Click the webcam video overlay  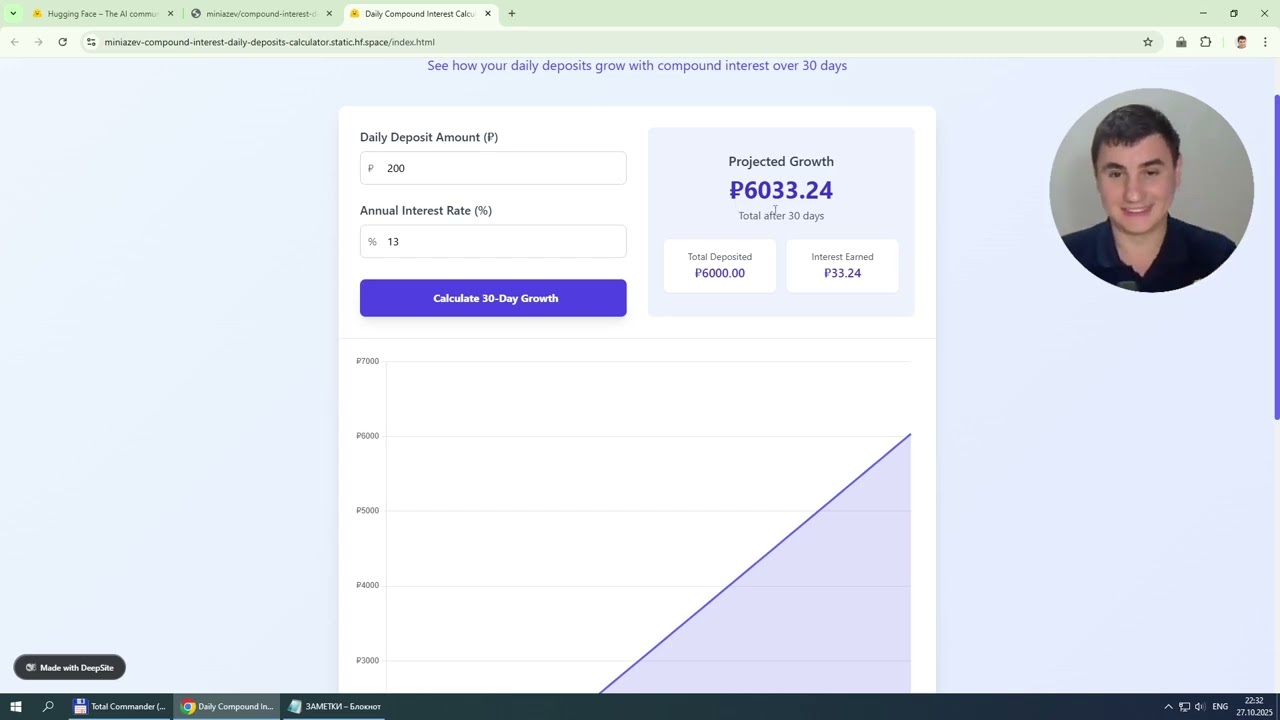tap(1151, 190)
